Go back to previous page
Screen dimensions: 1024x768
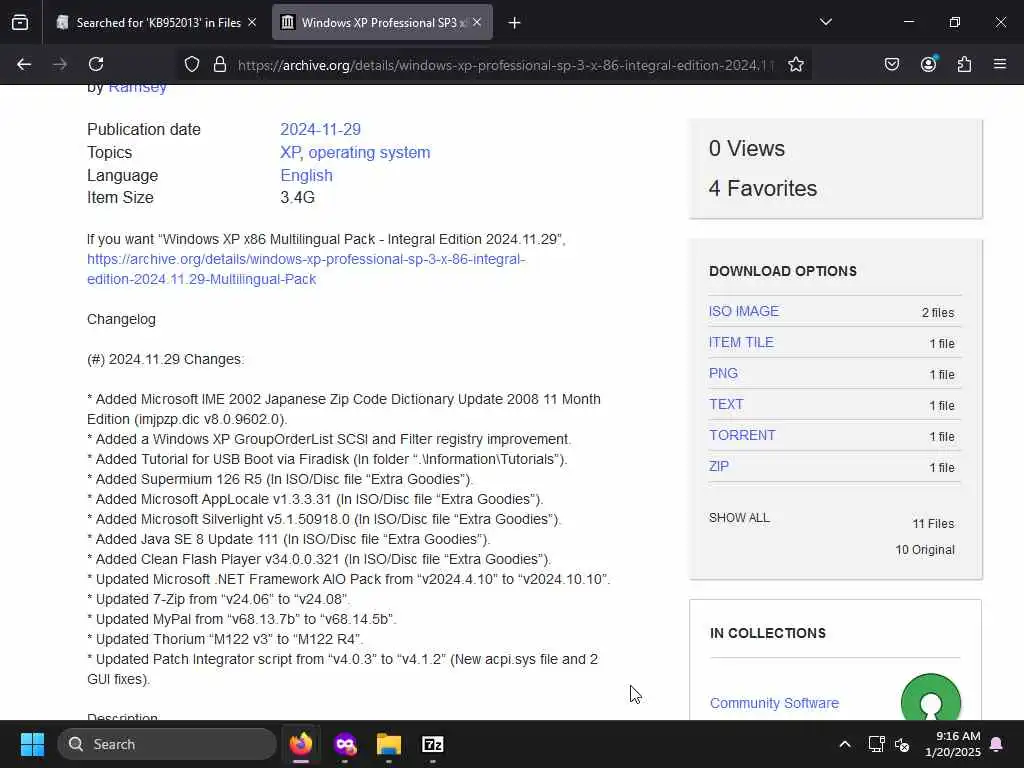[24, 64]
